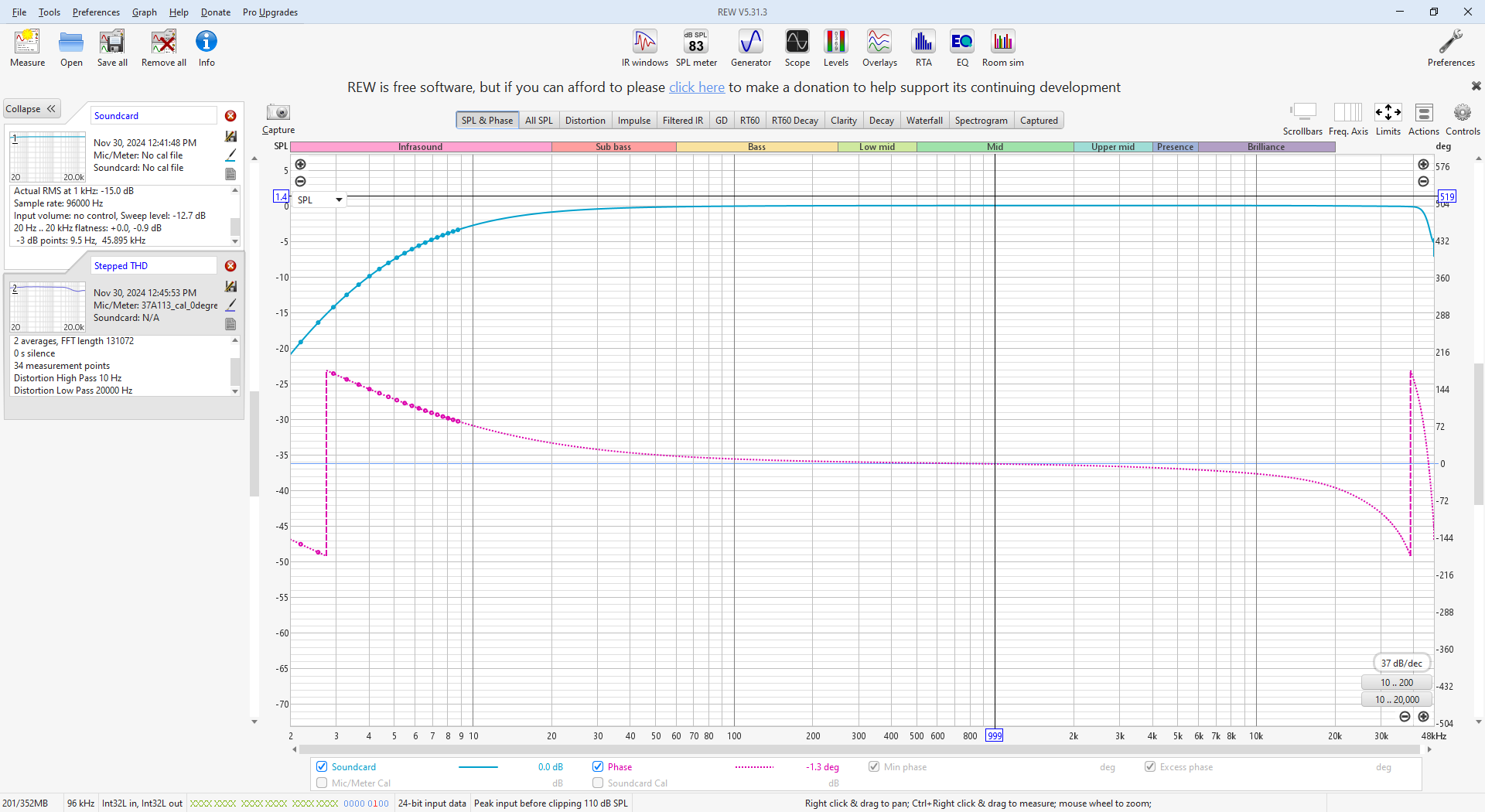Toggle the Mic/Meter Cal checkbox

(322, 783)
